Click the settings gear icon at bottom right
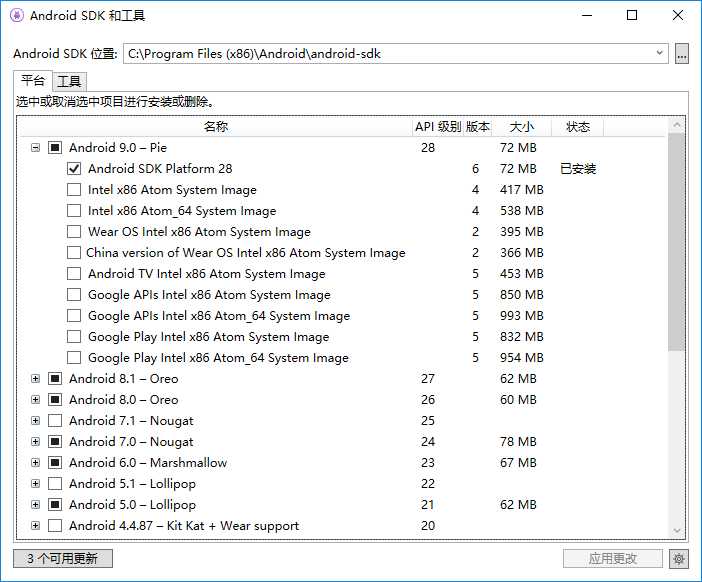702x582 pixels. [679, 559]
